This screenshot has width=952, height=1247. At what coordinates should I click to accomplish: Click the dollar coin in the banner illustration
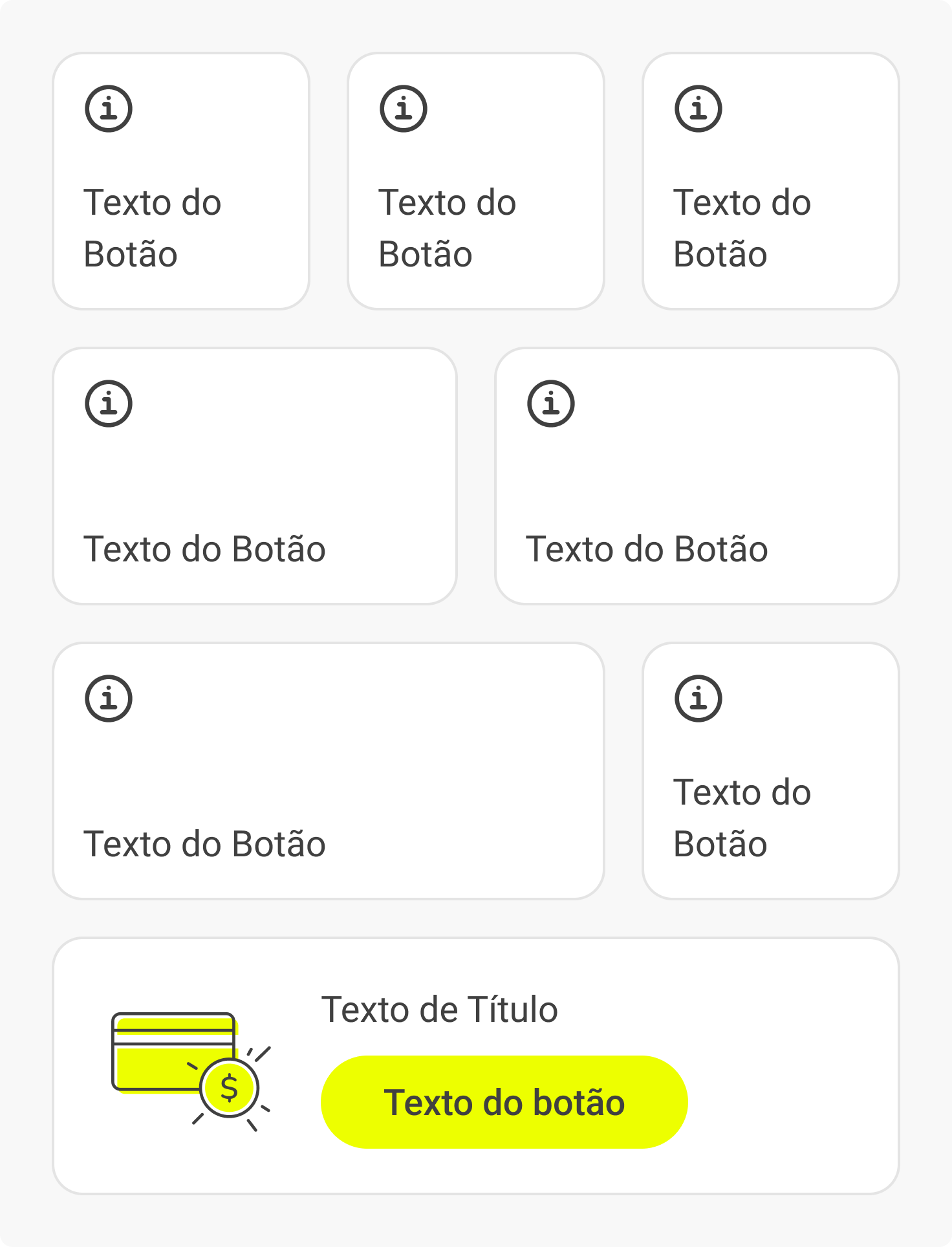[230, 1088]
